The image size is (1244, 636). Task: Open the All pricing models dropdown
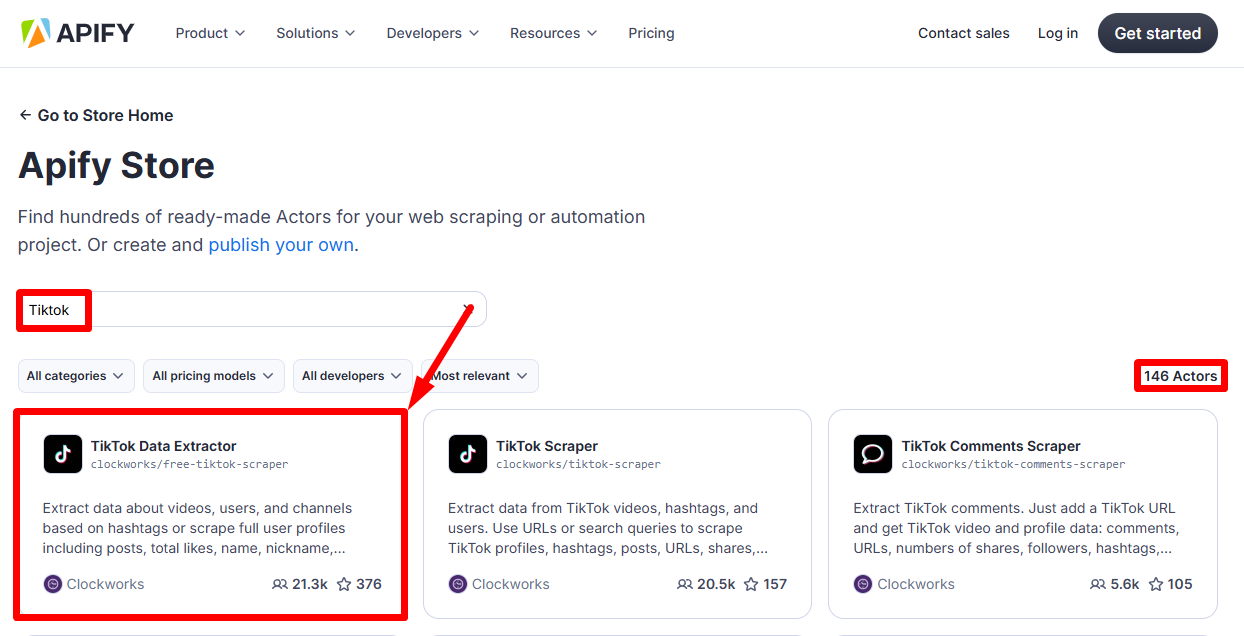pos(214,376)
